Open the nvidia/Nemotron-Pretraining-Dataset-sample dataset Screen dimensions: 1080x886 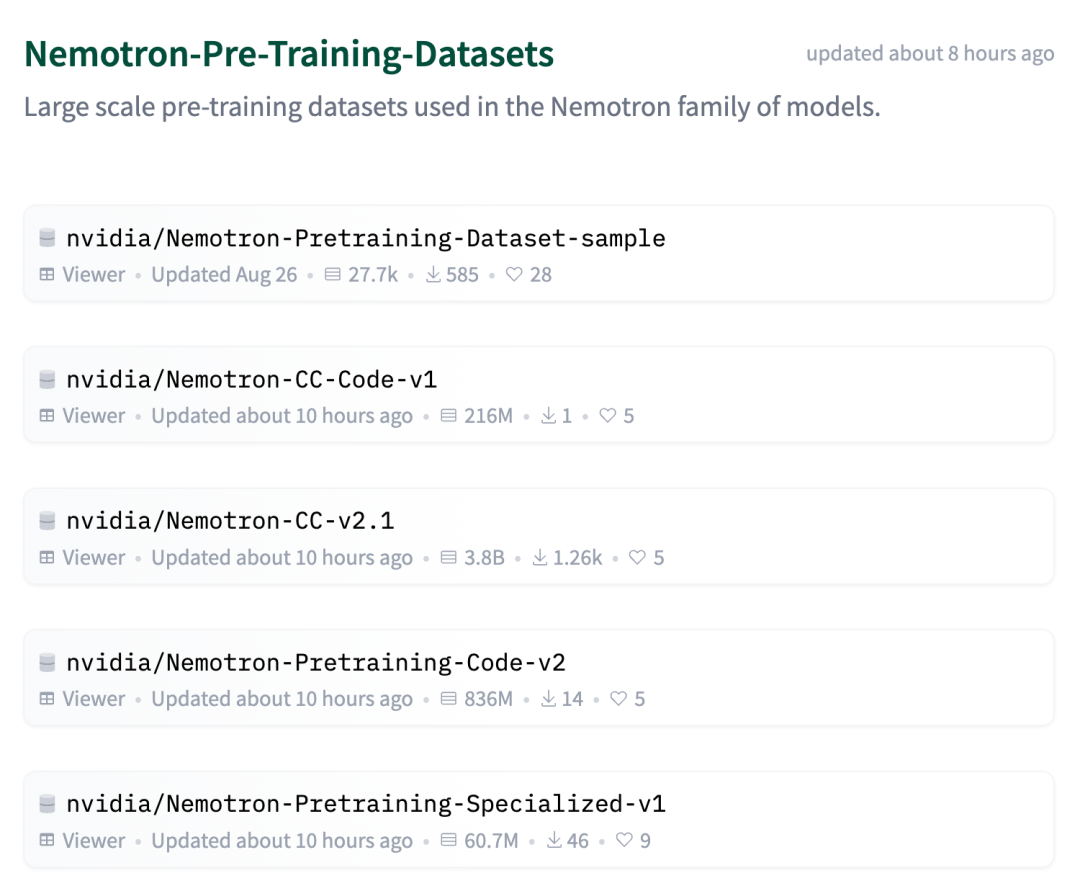pyautogui.click(x=366, y=238)
